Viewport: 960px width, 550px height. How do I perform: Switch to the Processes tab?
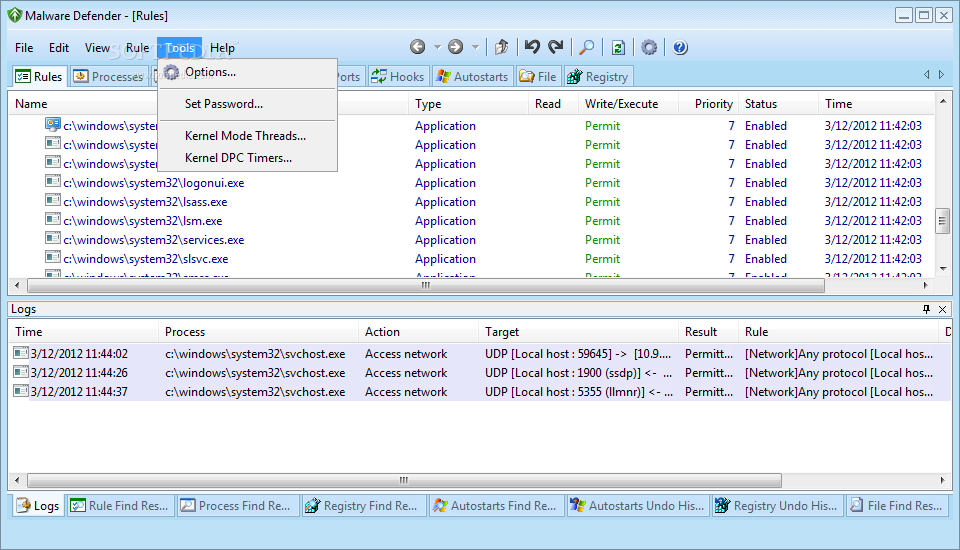109,77
